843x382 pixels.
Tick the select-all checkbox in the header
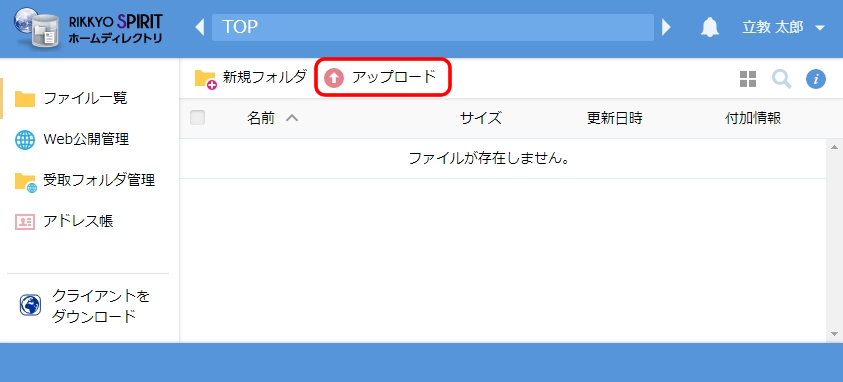point(197,118)
